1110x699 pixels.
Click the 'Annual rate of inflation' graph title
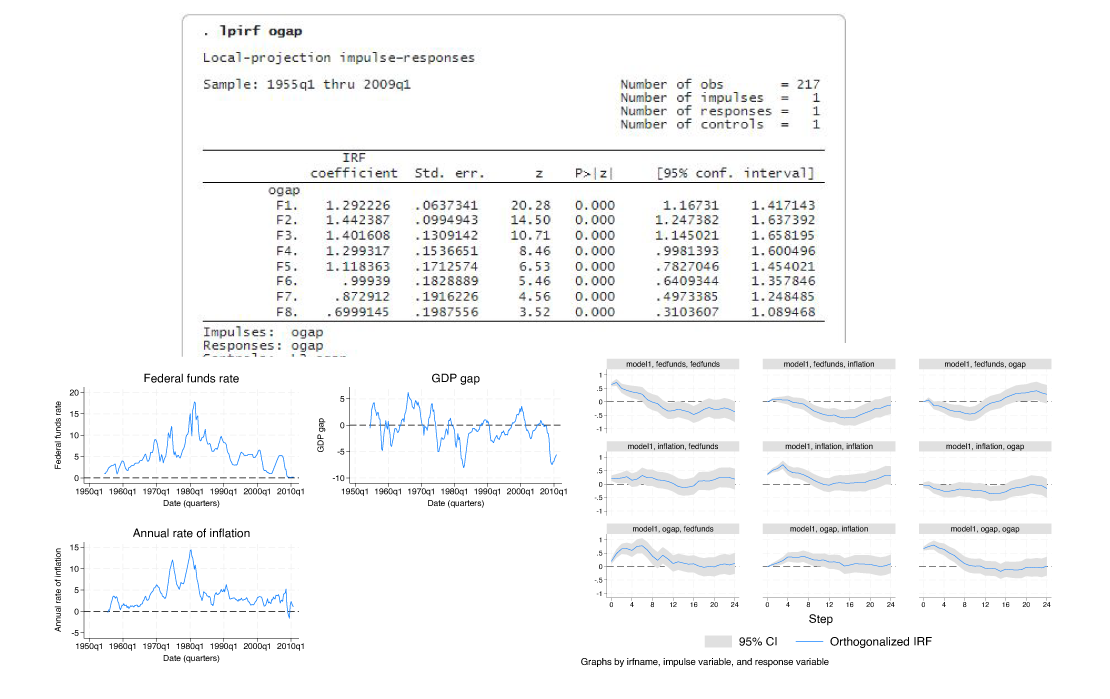191,533
